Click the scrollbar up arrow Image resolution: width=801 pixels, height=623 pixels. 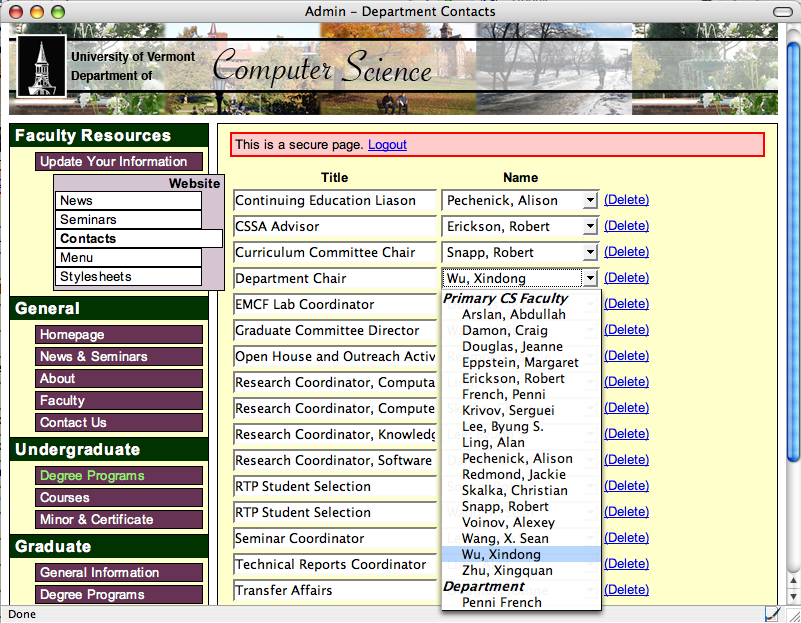click(793, 581)
